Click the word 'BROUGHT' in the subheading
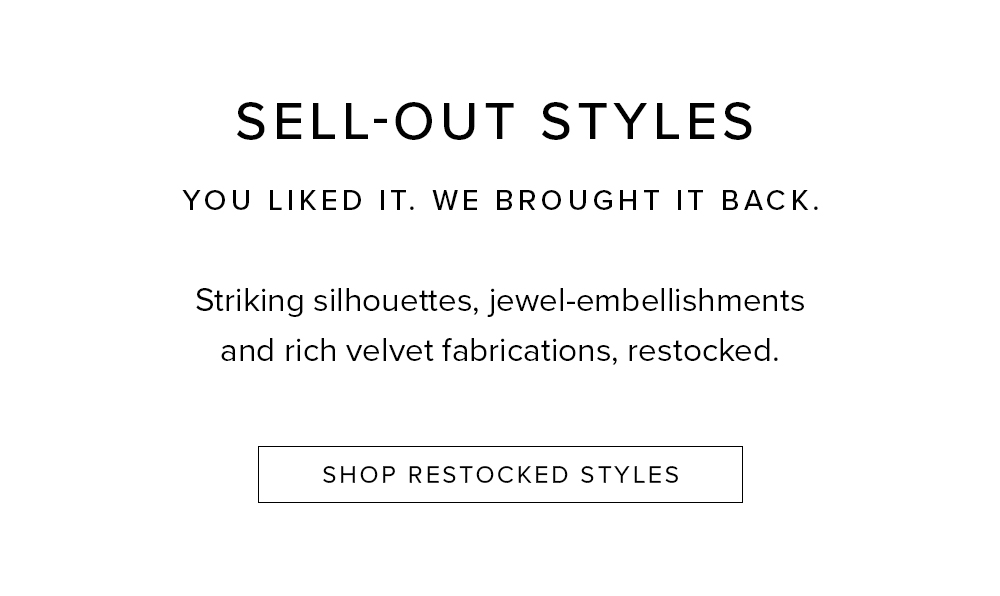The height and width of the screenshot is (596, 1000). 578,200
